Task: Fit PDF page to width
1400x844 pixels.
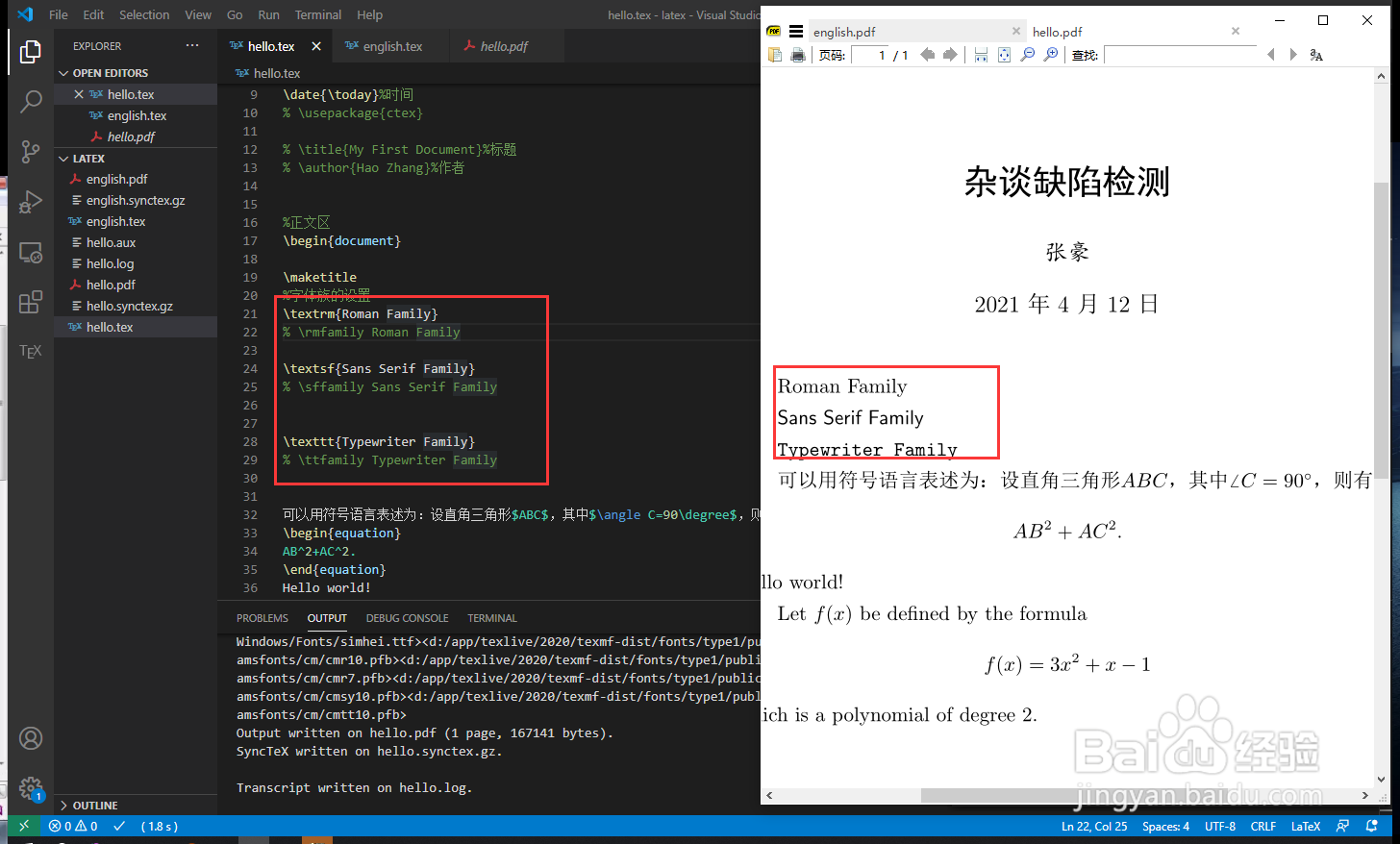Action: (981, 55)
